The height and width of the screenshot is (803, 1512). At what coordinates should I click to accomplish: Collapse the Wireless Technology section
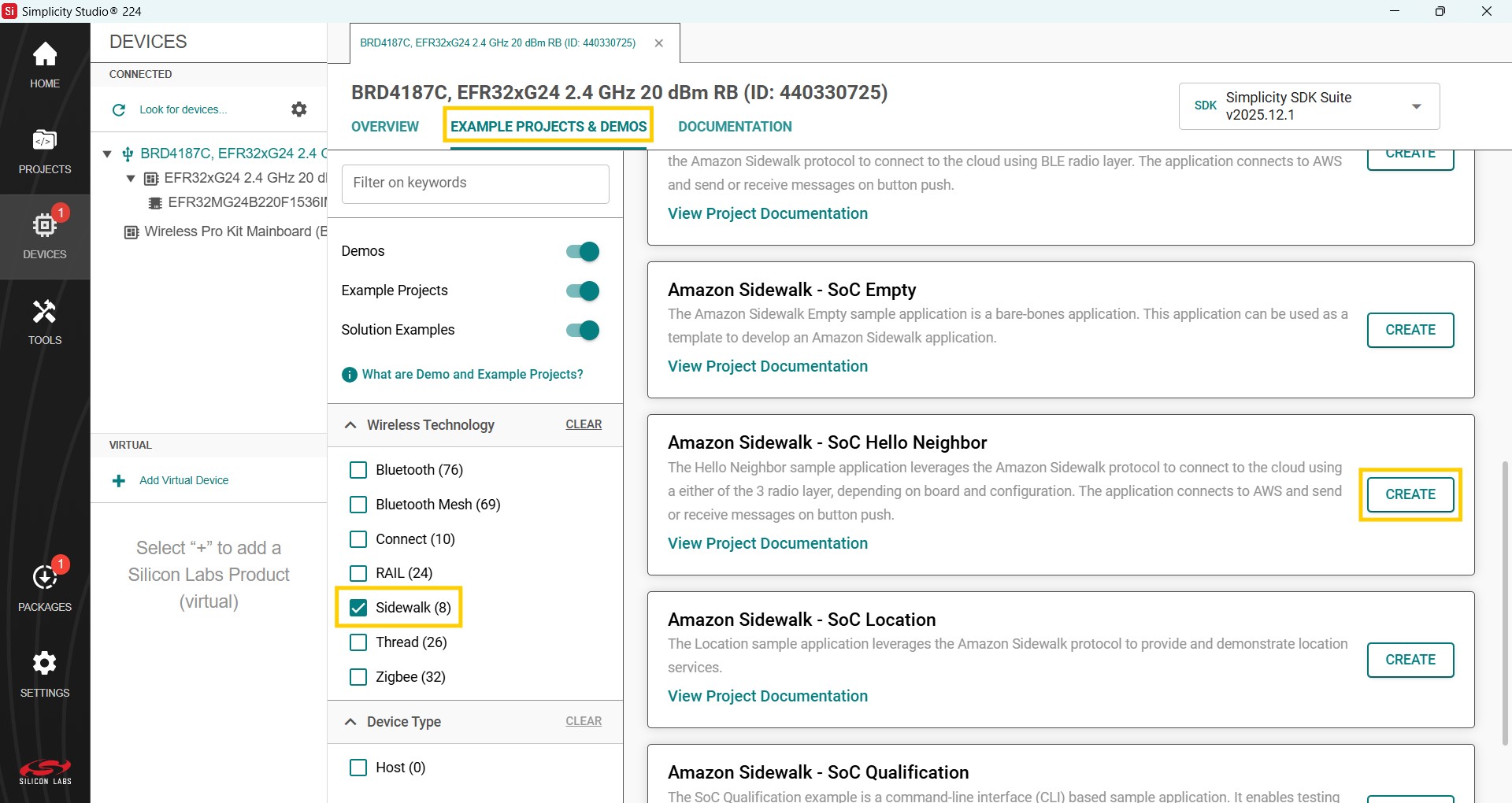pyautogui.click(x=350, y=425)
